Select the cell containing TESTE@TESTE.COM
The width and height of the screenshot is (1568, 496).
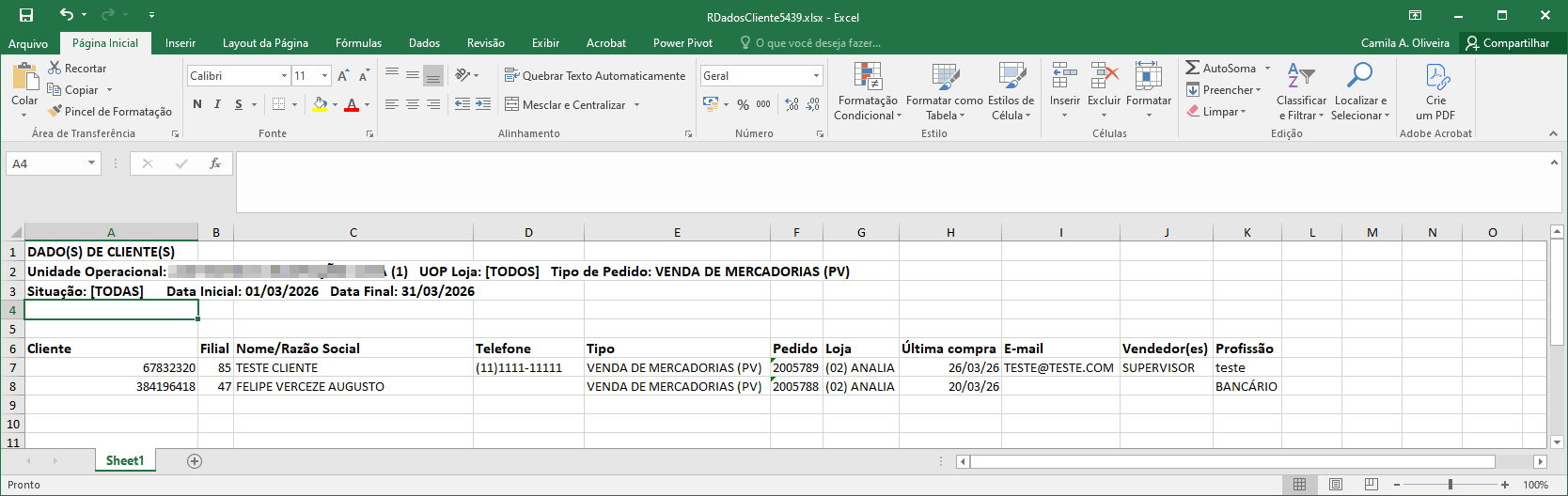(1059, 368)
